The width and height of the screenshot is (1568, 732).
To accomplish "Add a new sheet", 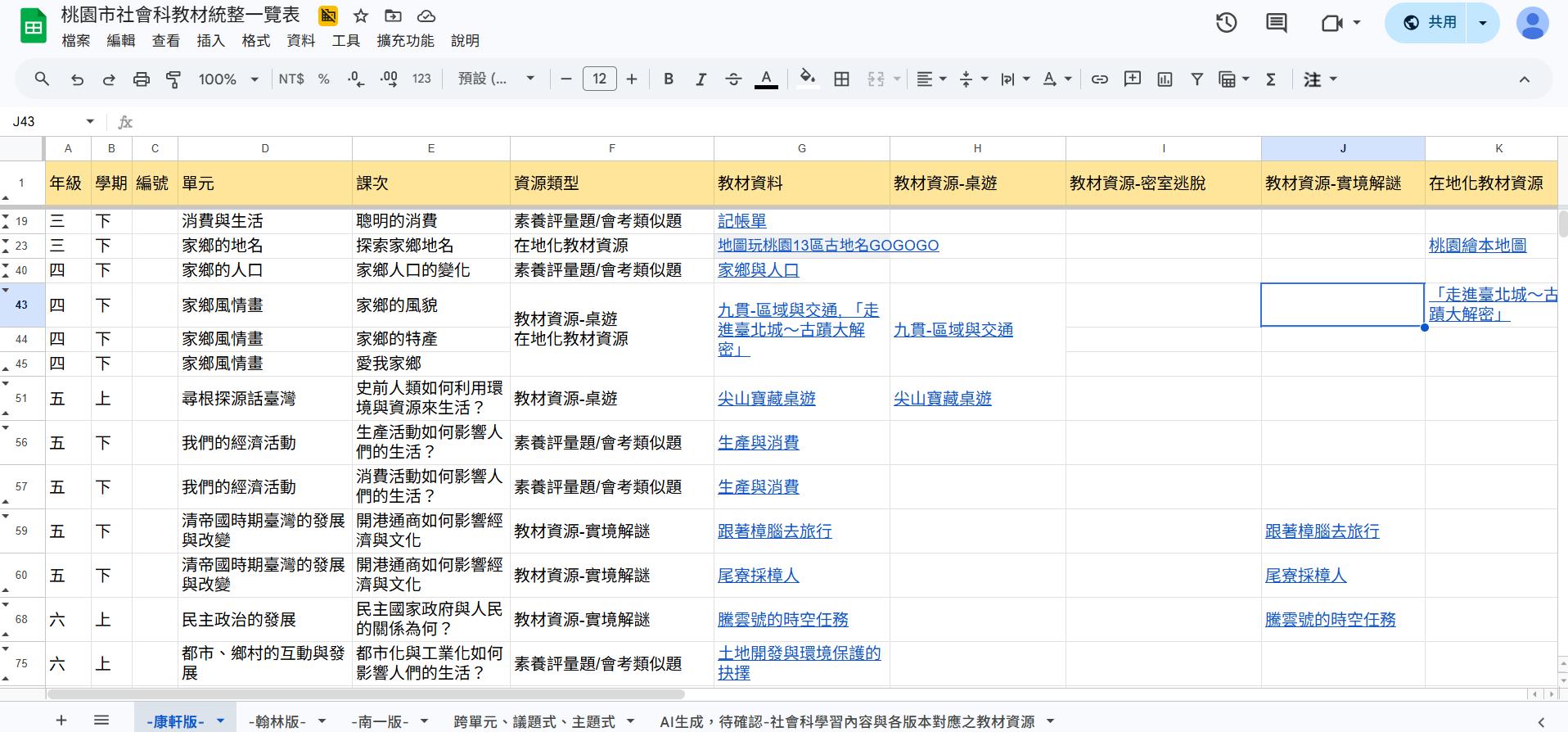I will (x=61, y=721).
